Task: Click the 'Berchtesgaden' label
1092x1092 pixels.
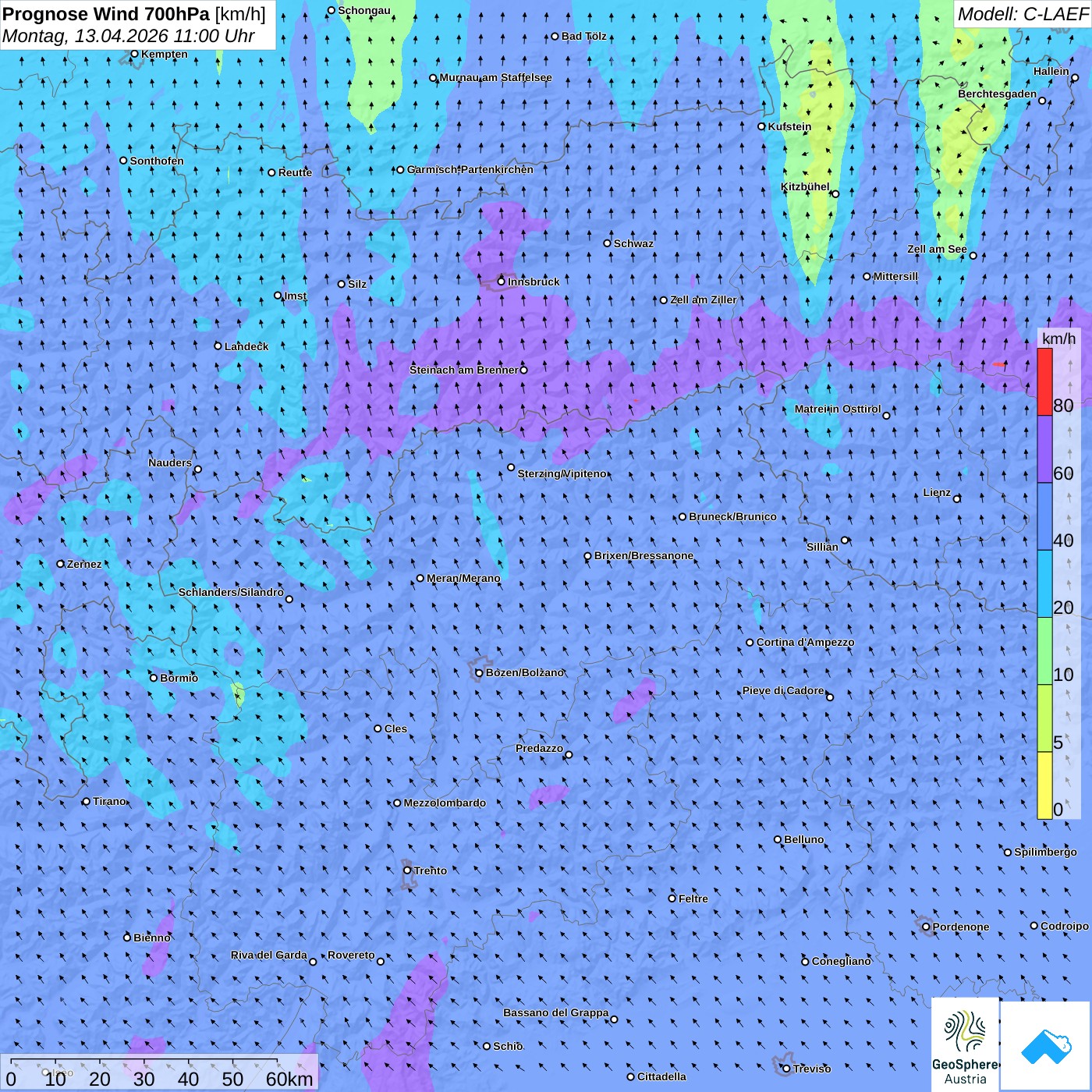Action: point(998,94)
